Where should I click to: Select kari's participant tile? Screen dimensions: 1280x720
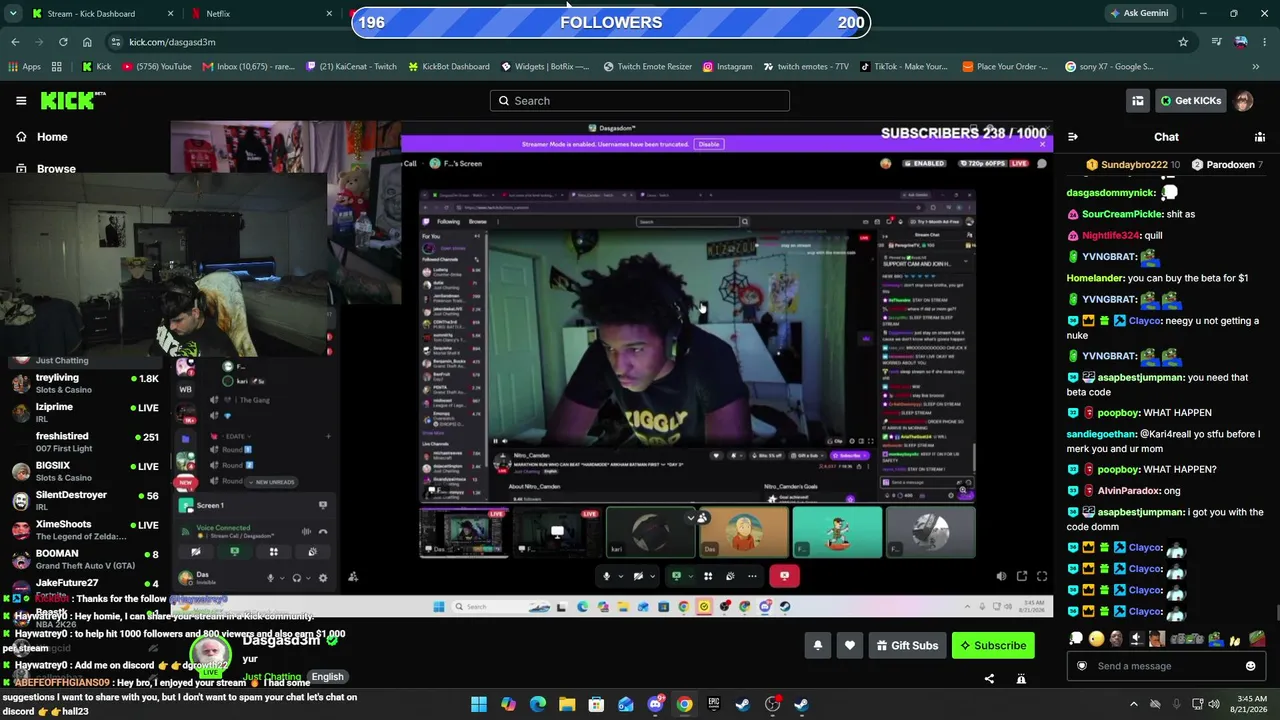pos(650,532)
